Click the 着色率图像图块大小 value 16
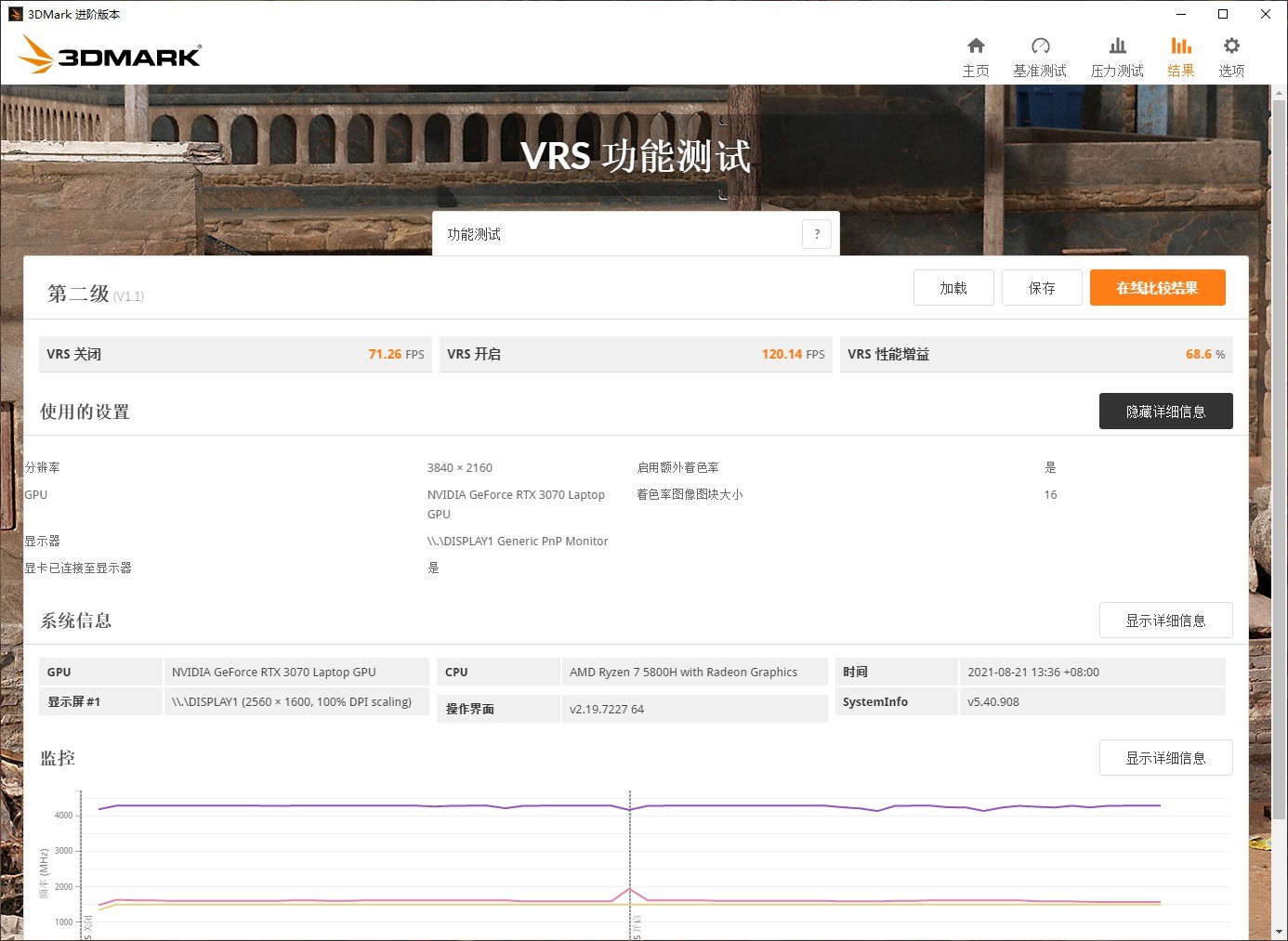 (1050, 494)
